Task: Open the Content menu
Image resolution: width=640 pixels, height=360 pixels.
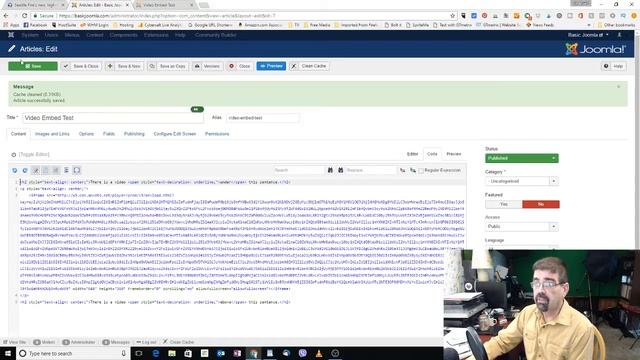Action: pyautogui.click(x=95, y=35)
